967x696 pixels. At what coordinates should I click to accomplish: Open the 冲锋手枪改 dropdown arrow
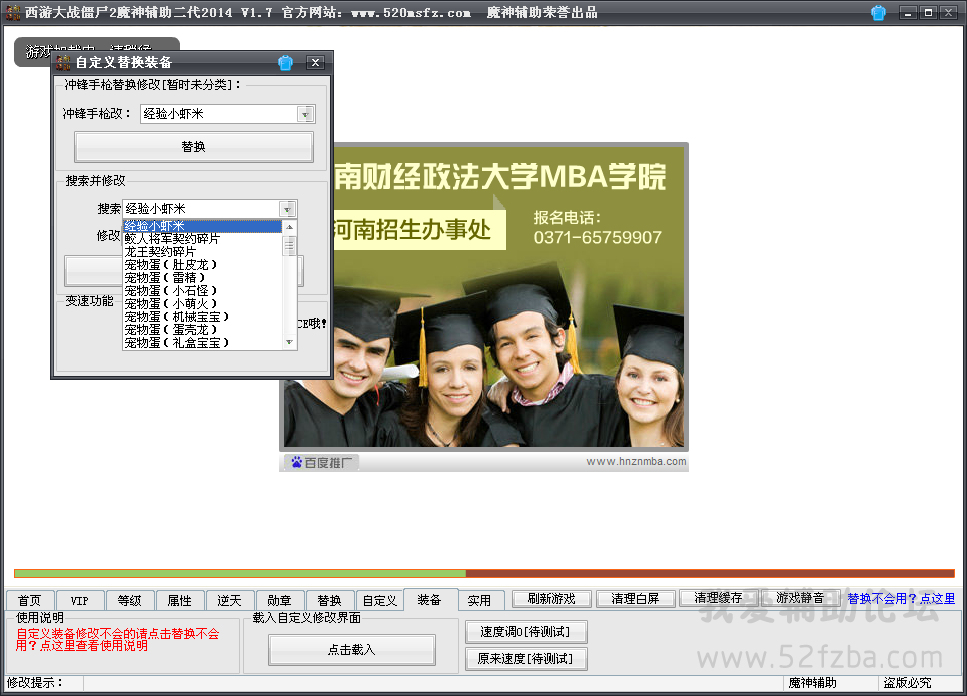(x=305, y=114)
